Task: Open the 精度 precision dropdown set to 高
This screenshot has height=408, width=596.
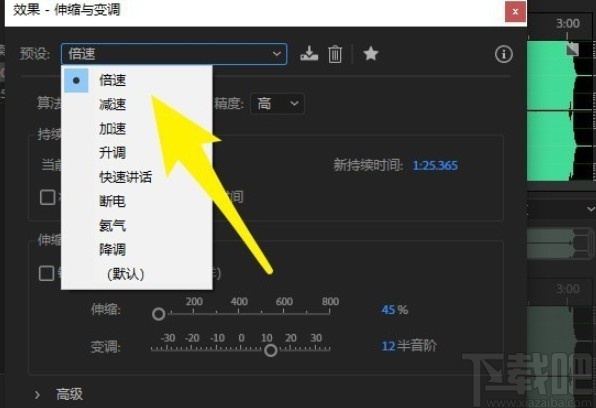Action: (277, 103)
